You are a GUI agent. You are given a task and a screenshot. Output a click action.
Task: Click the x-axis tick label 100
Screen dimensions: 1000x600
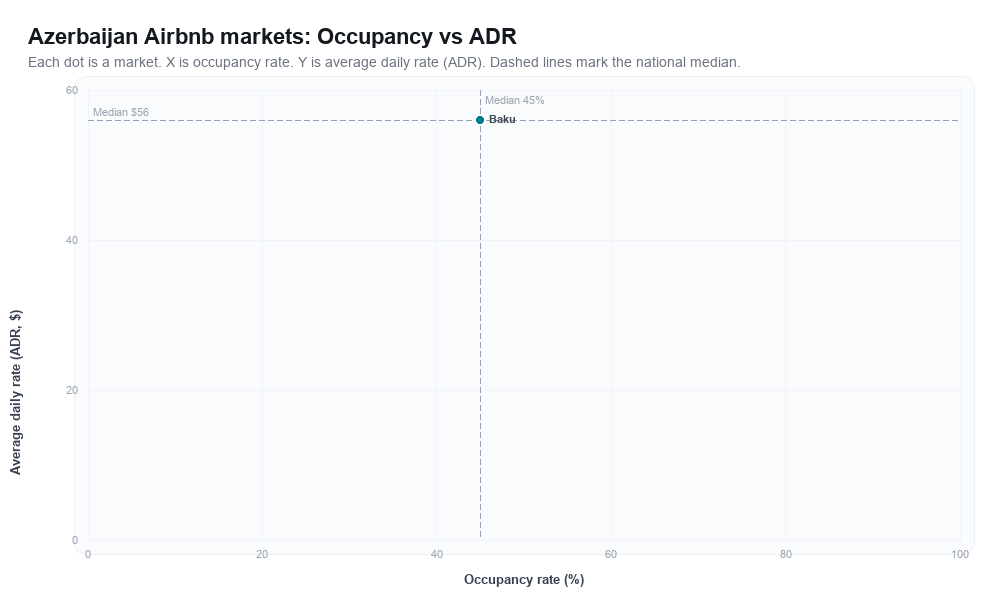(960, 555)
